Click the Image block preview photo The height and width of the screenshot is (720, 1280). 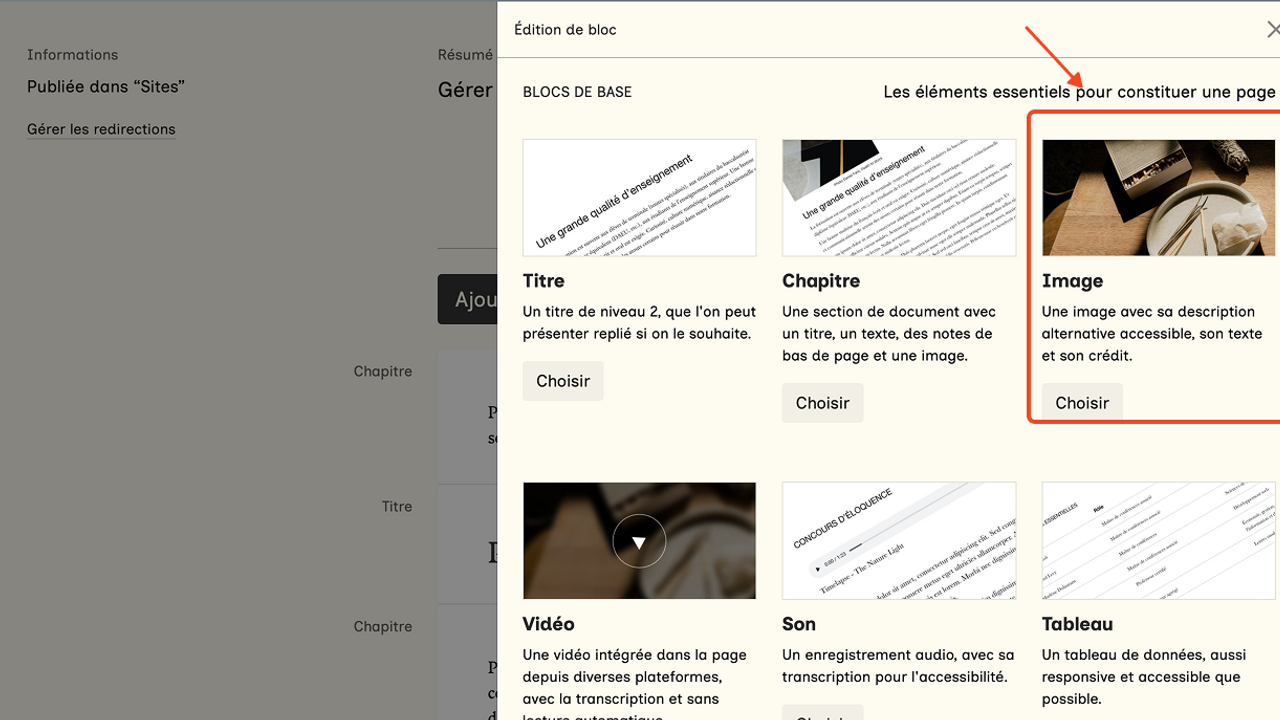click(x=1158, y=197)
